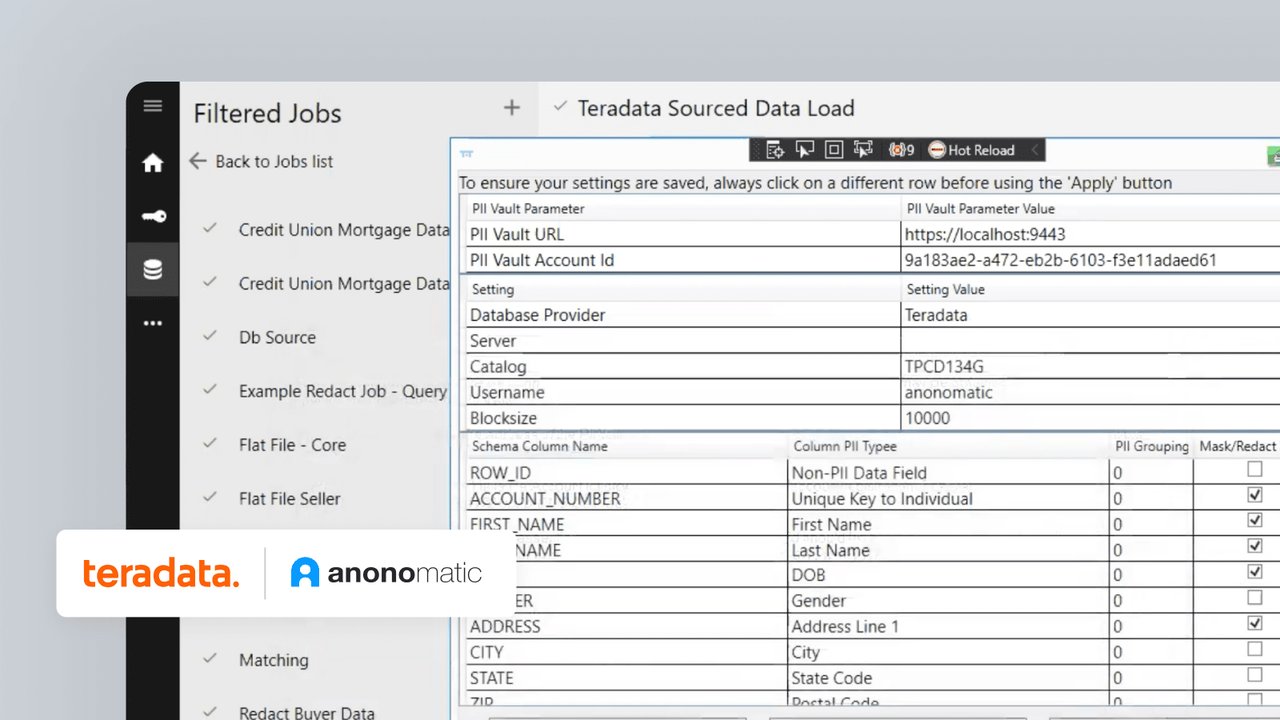Open binding failures indicator showing 9
This screenshot has width=1280, height=720.
coord(901,150)
